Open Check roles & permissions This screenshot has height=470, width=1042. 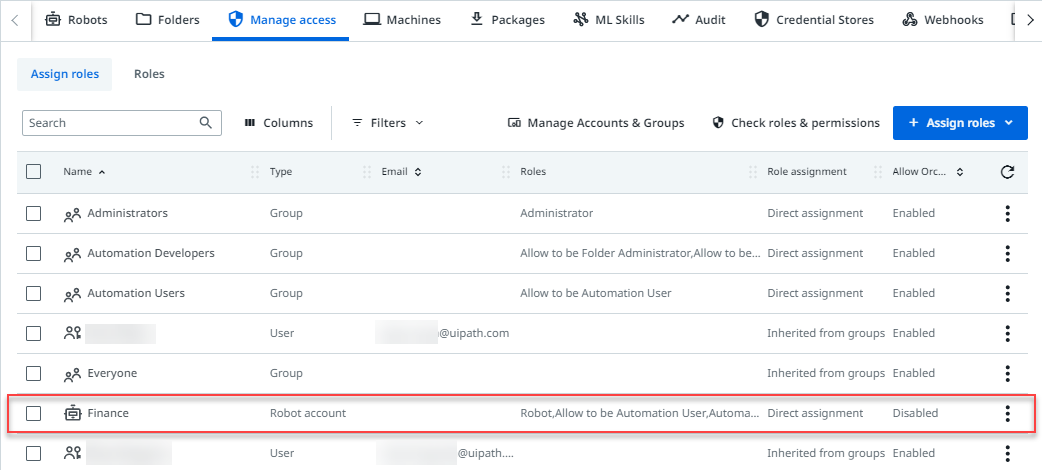click(x=795, y=123)
